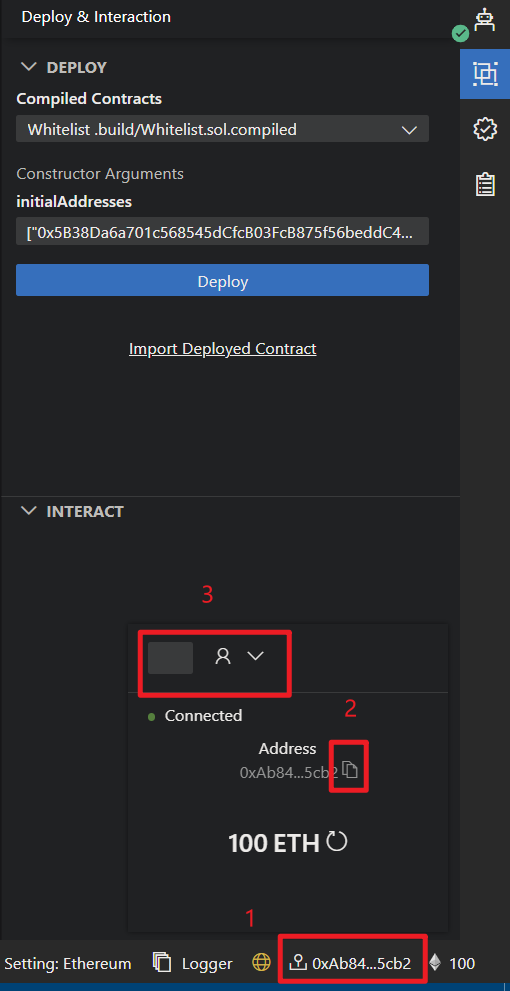
Task: Click Setting: Ethereum in status bar
Action: [x=67, y=963]
